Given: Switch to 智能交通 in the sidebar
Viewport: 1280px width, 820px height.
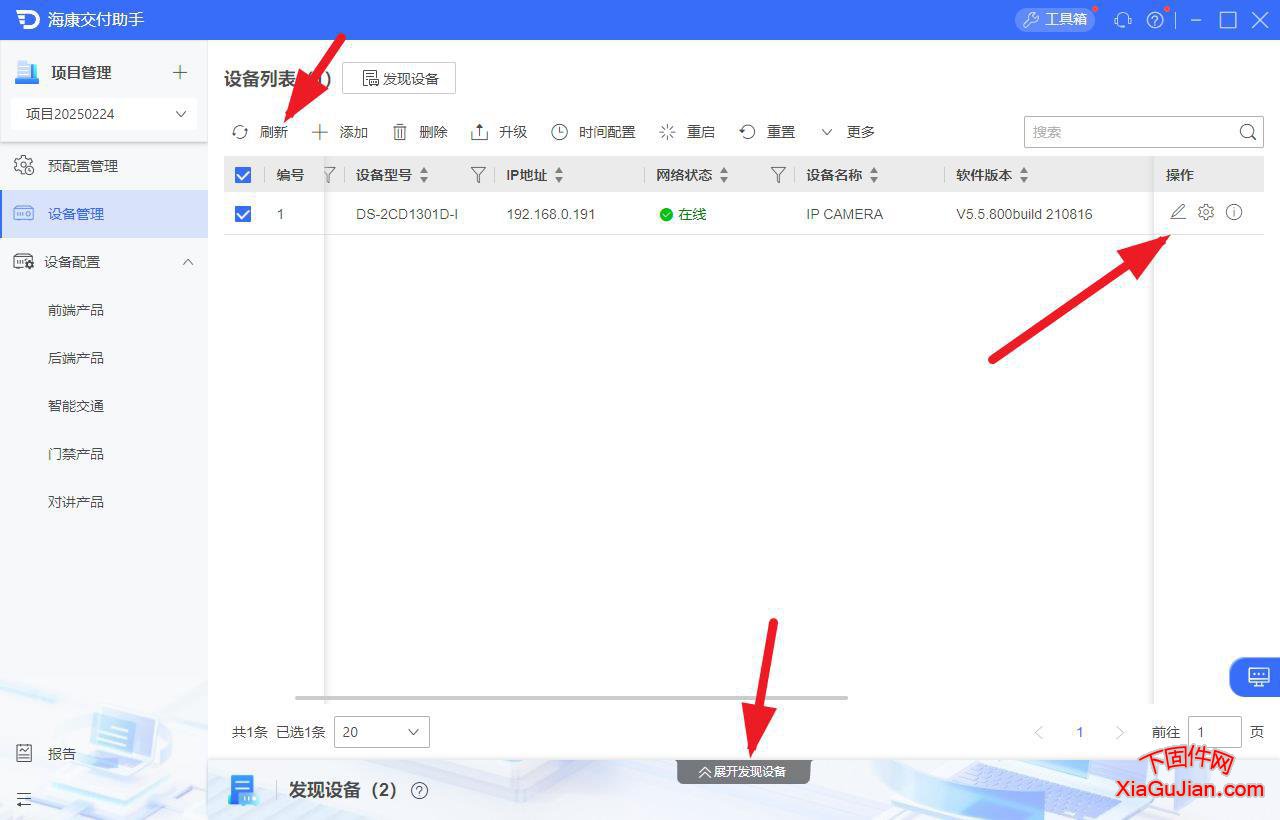Looking at the screenshot, I should click(x=76, y=405).
